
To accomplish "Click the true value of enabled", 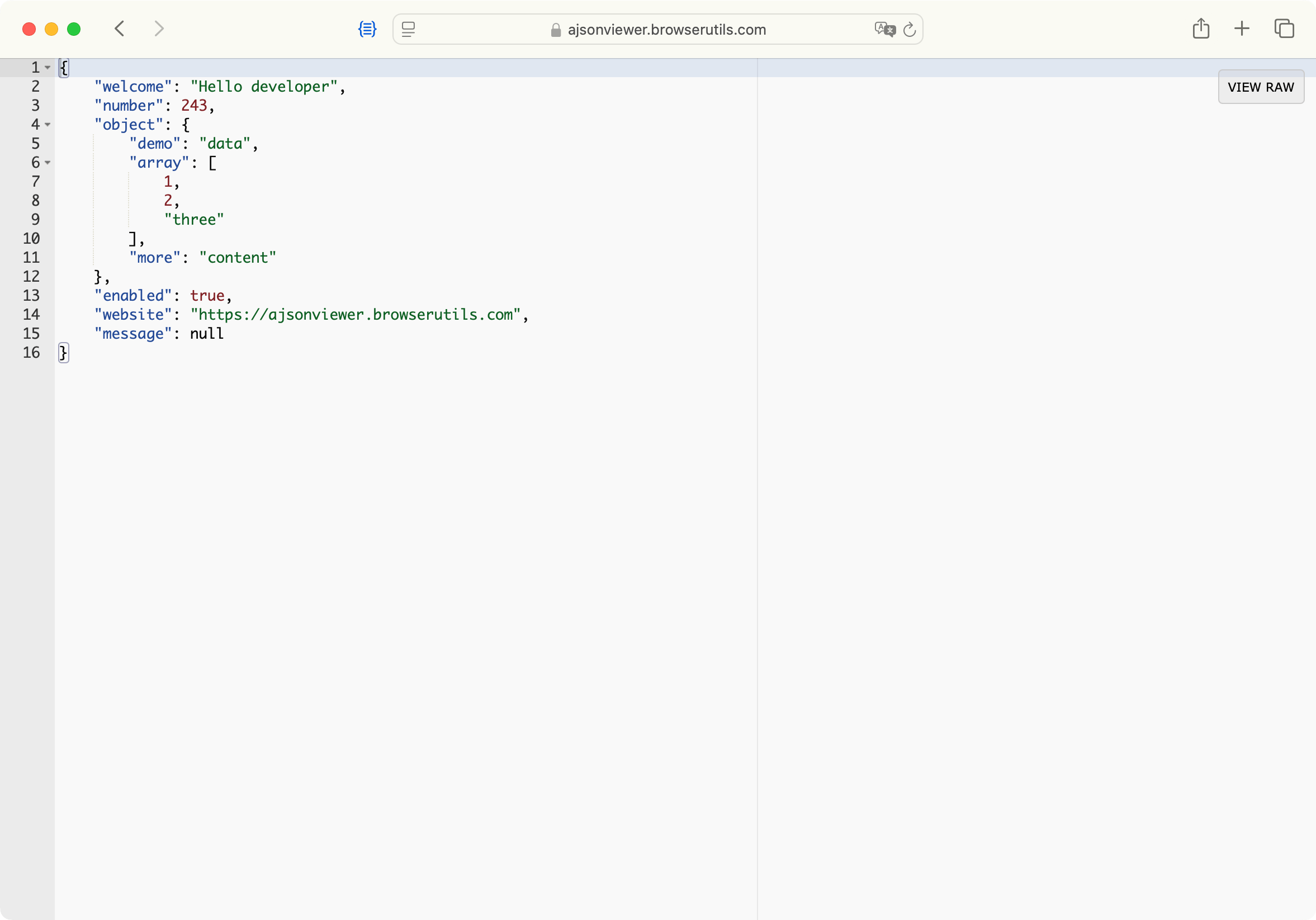I will (x=207, y=296).
